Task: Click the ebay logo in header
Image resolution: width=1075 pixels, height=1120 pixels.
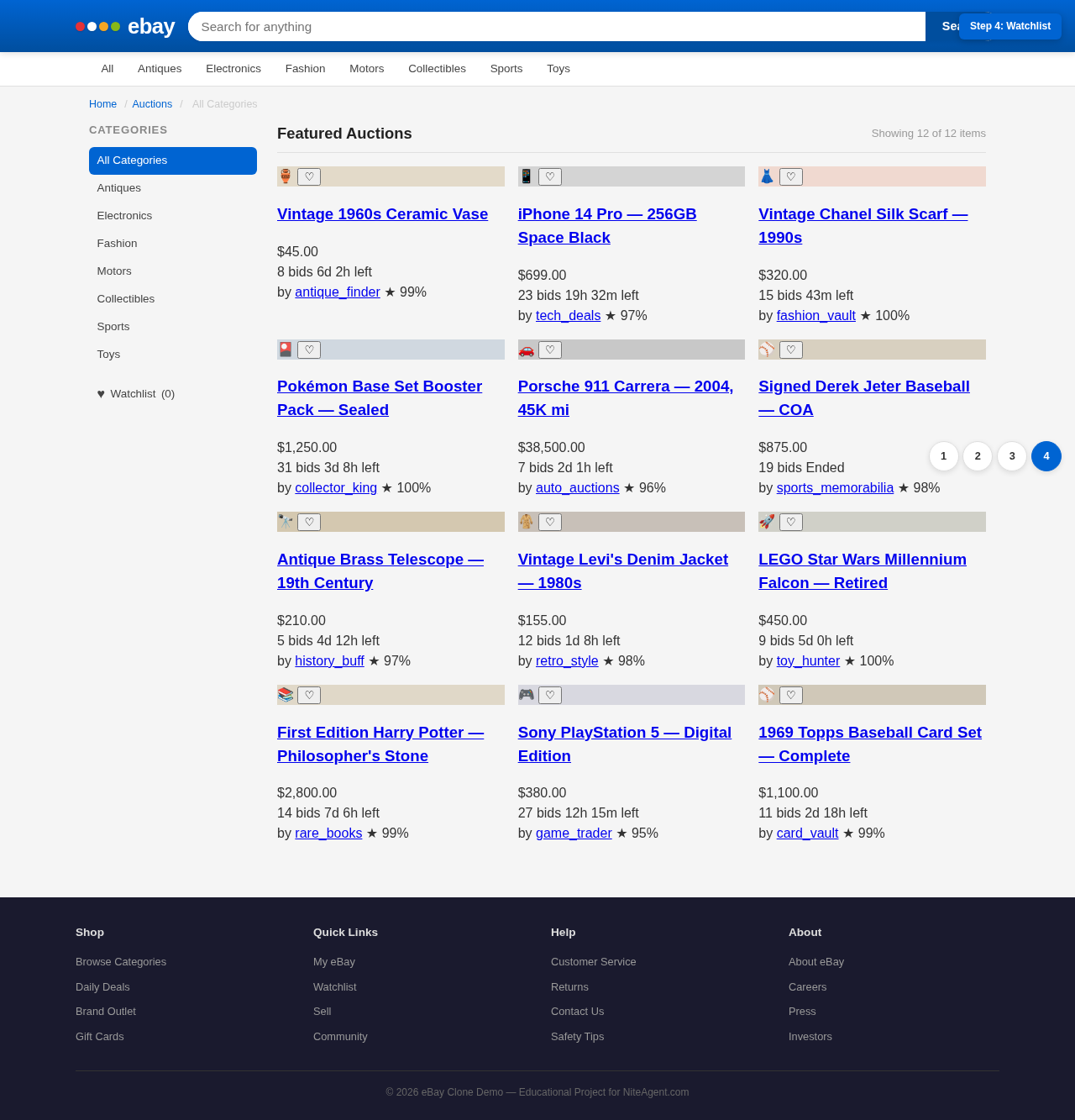Action: coord(125,26)
